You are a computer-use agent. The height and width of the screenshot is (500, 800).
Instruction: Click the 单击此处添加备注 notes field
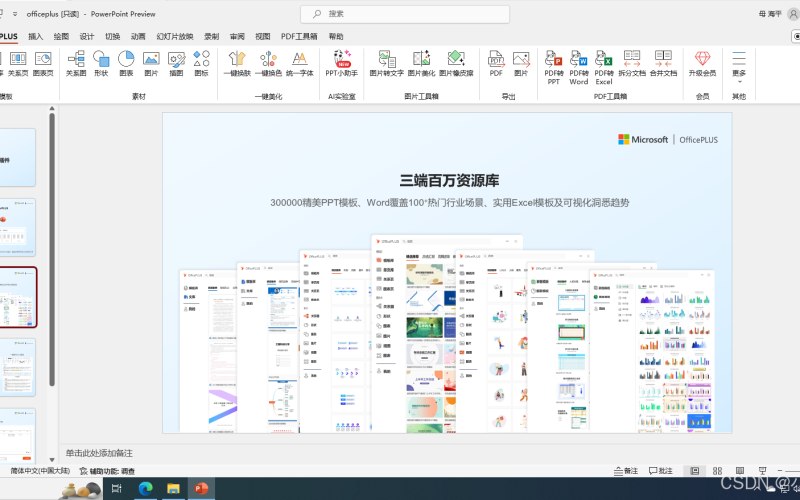[x=99, y=453]
